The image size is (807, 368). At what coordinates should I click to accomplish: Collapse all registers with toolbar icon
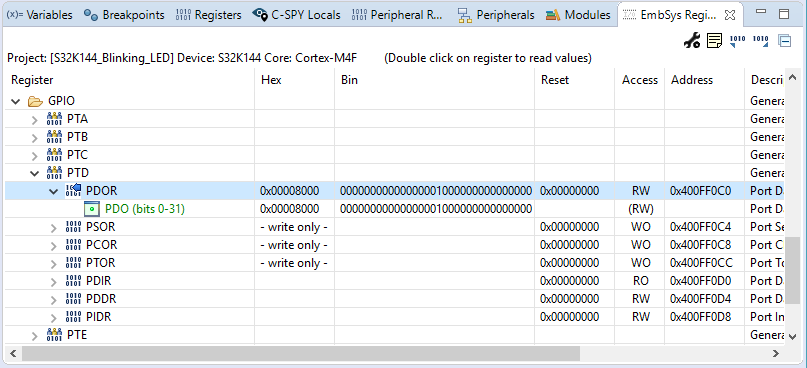[x=784, y=41]
